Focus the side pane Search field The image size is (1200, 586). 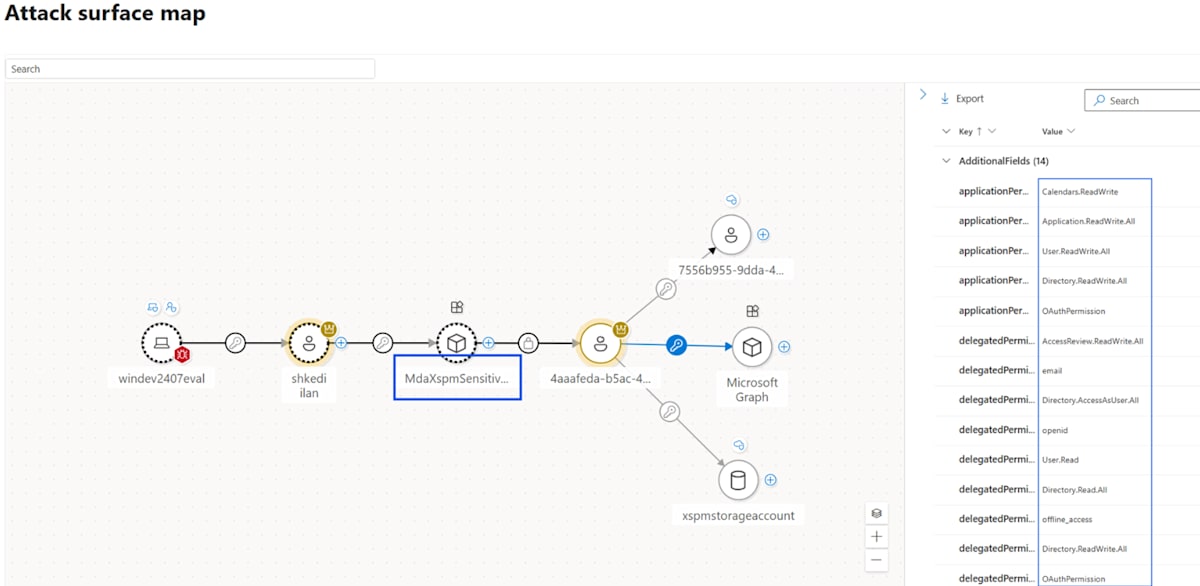(1142, 100)
